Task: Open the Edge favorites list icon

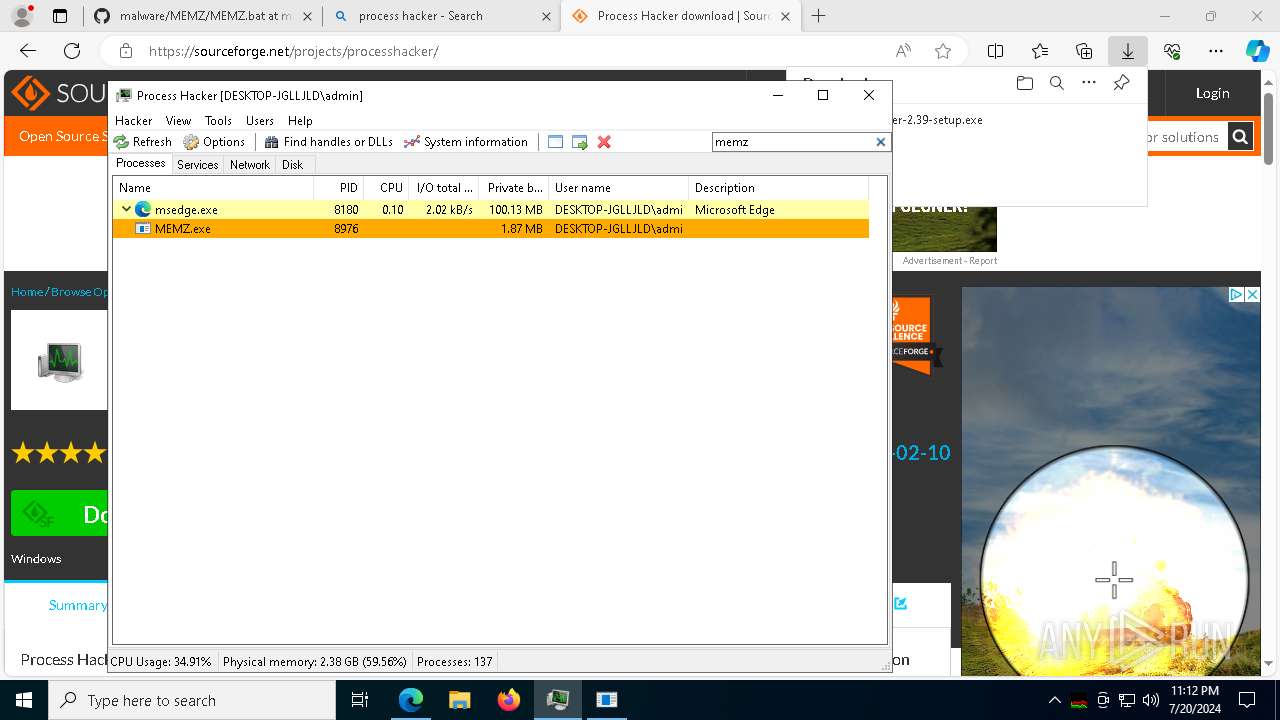Action: tap(1040, 51)
